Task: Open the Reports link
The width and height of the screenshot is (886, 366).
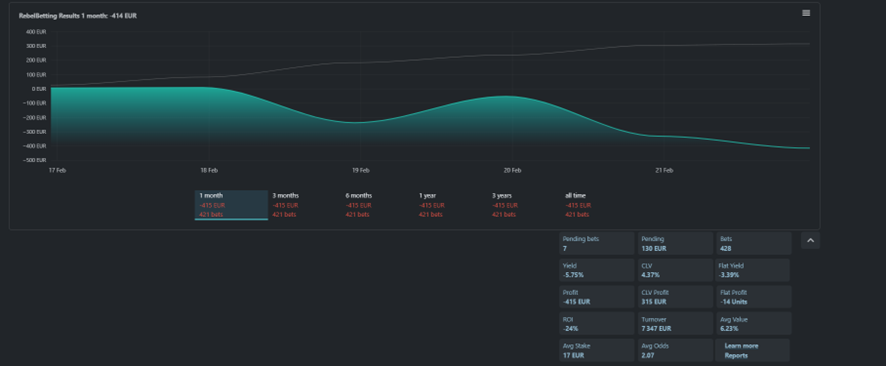Action: pos(736,355)
